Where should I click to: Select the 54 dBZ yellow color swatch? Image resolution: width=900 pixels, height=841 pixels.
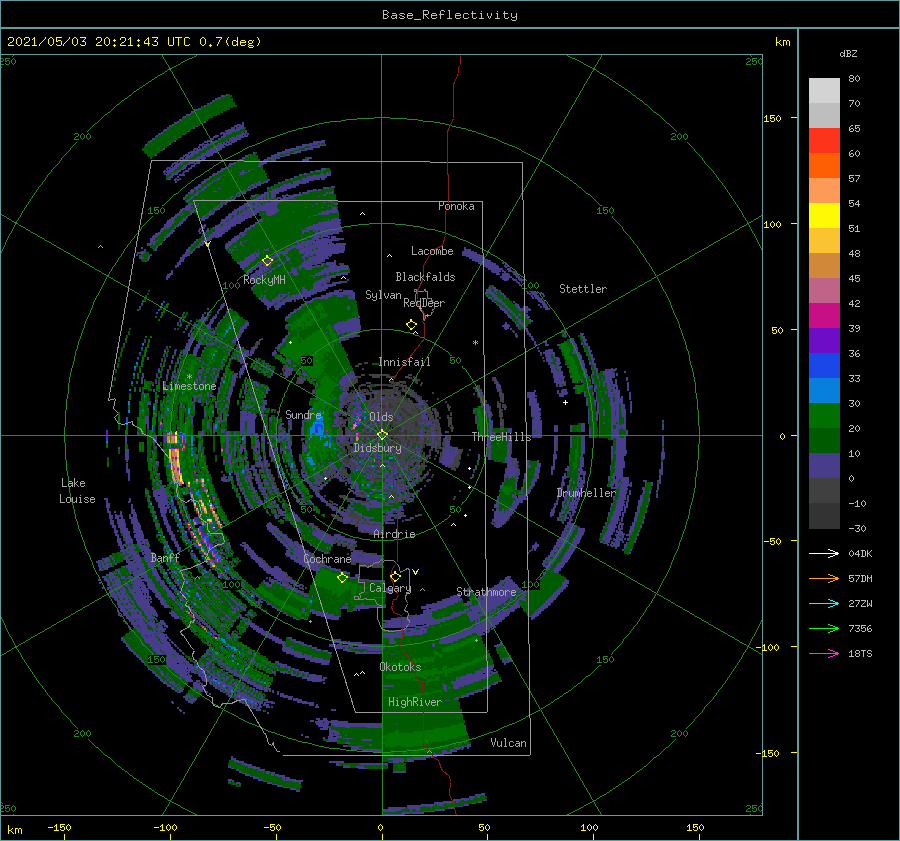(824, 215)
